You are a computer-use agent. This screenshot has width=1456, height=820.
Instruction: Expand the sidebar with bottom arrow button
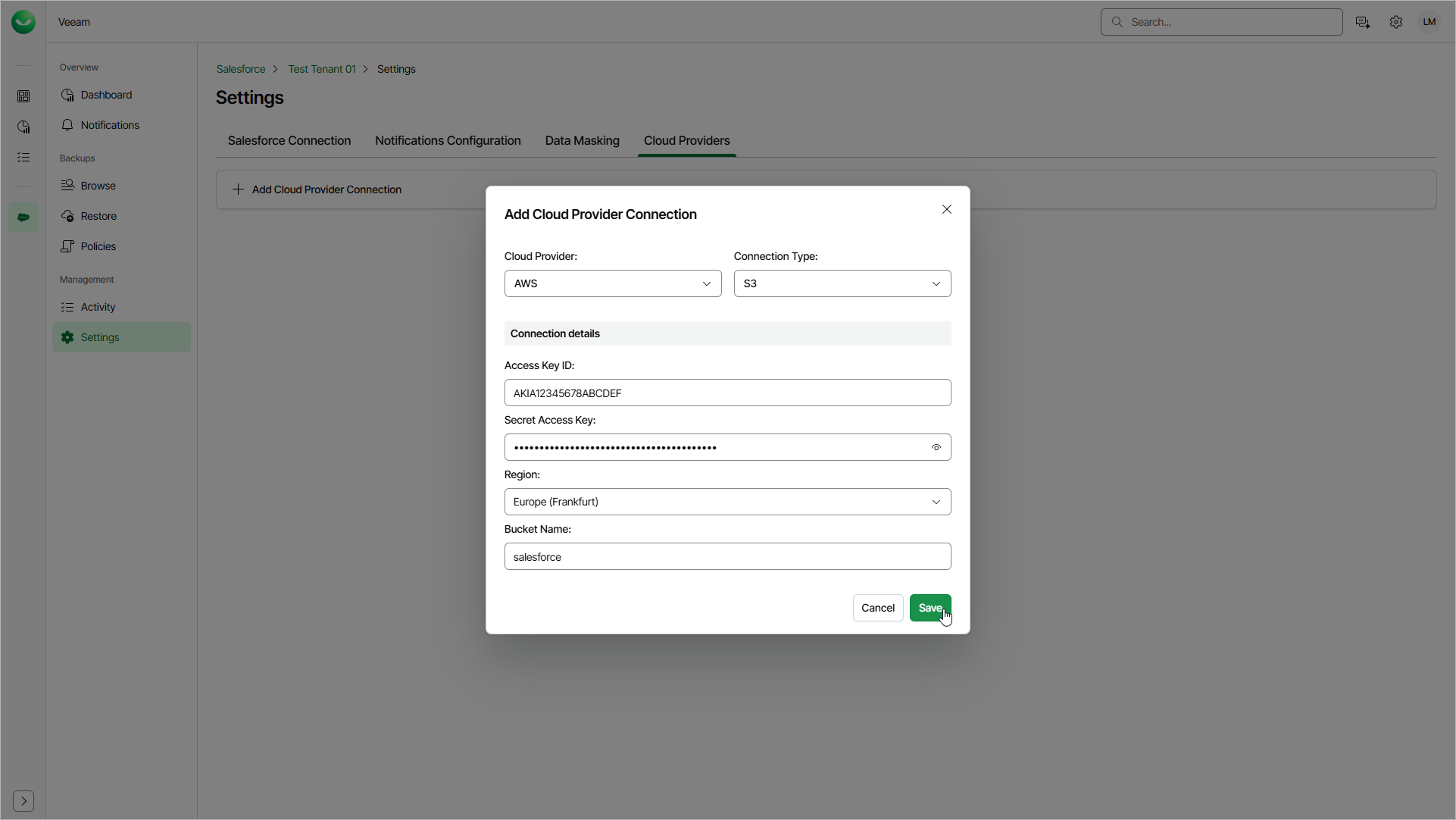23,801
